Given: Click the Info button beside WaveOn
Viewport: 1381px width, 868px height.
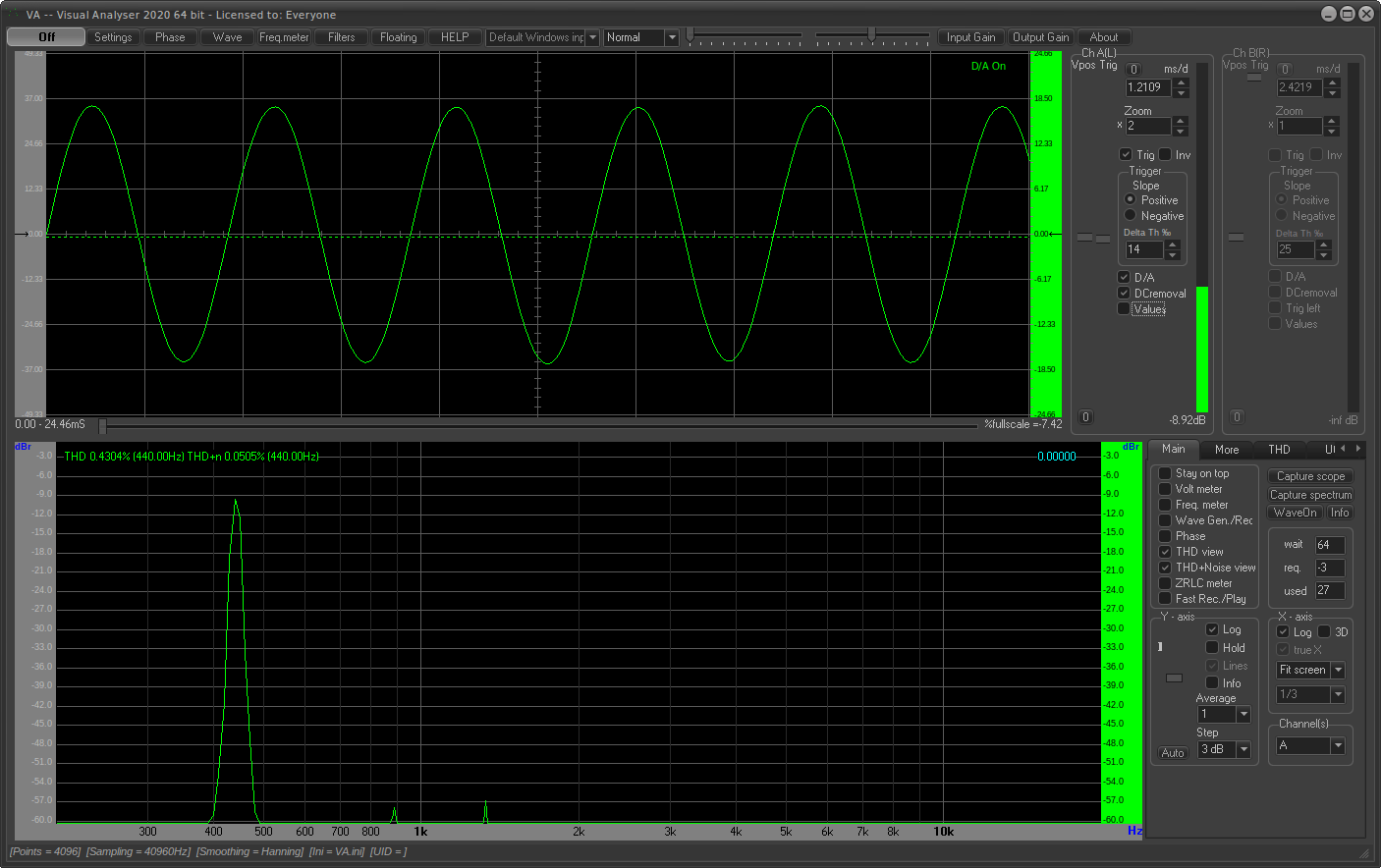Looking at the screenshot, I should point(1340,513).
